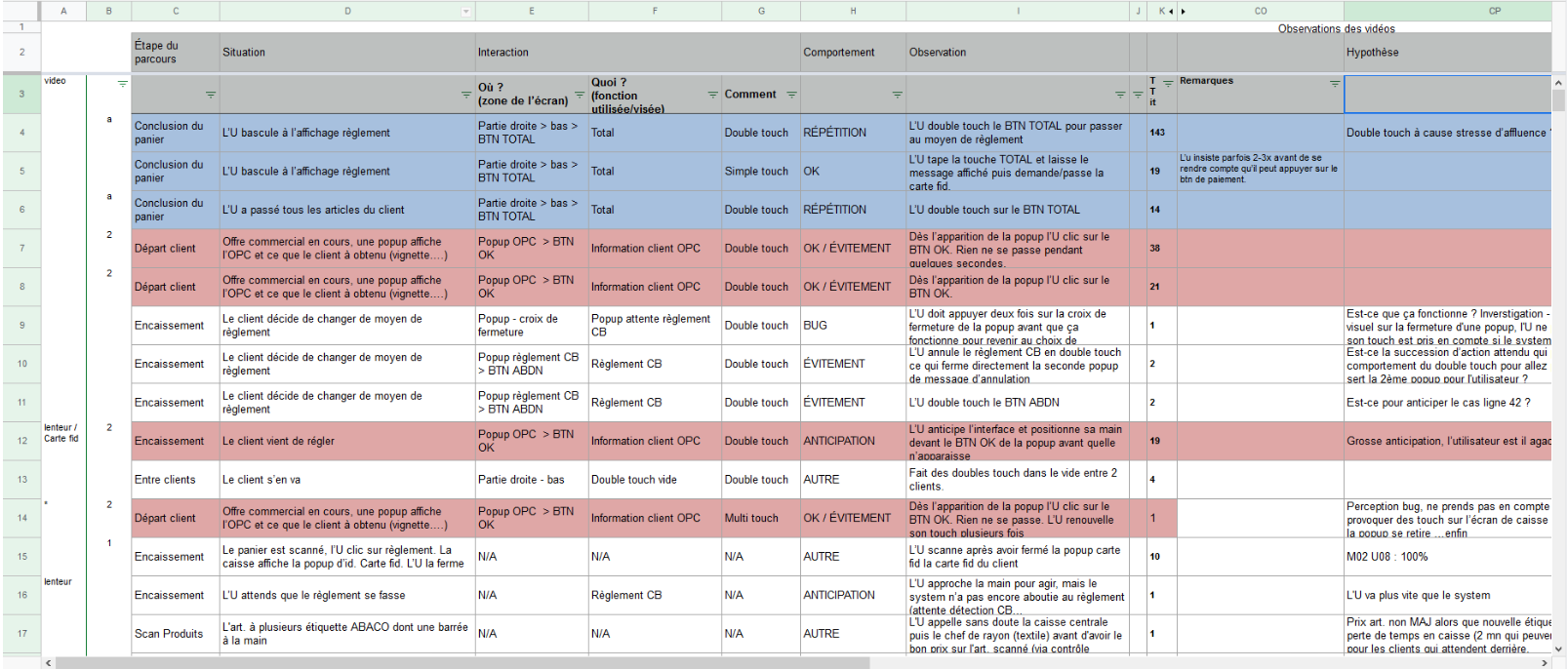
Task: Open the filter icon next to 'Comment'
Action: click(x=791, y=95)
